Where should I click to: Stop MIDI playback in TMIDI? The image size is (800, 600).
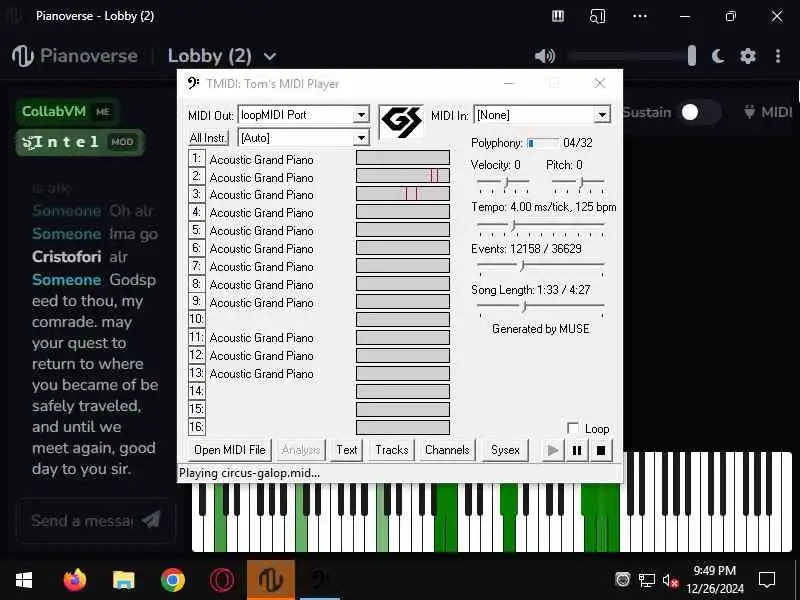point(601,451)
